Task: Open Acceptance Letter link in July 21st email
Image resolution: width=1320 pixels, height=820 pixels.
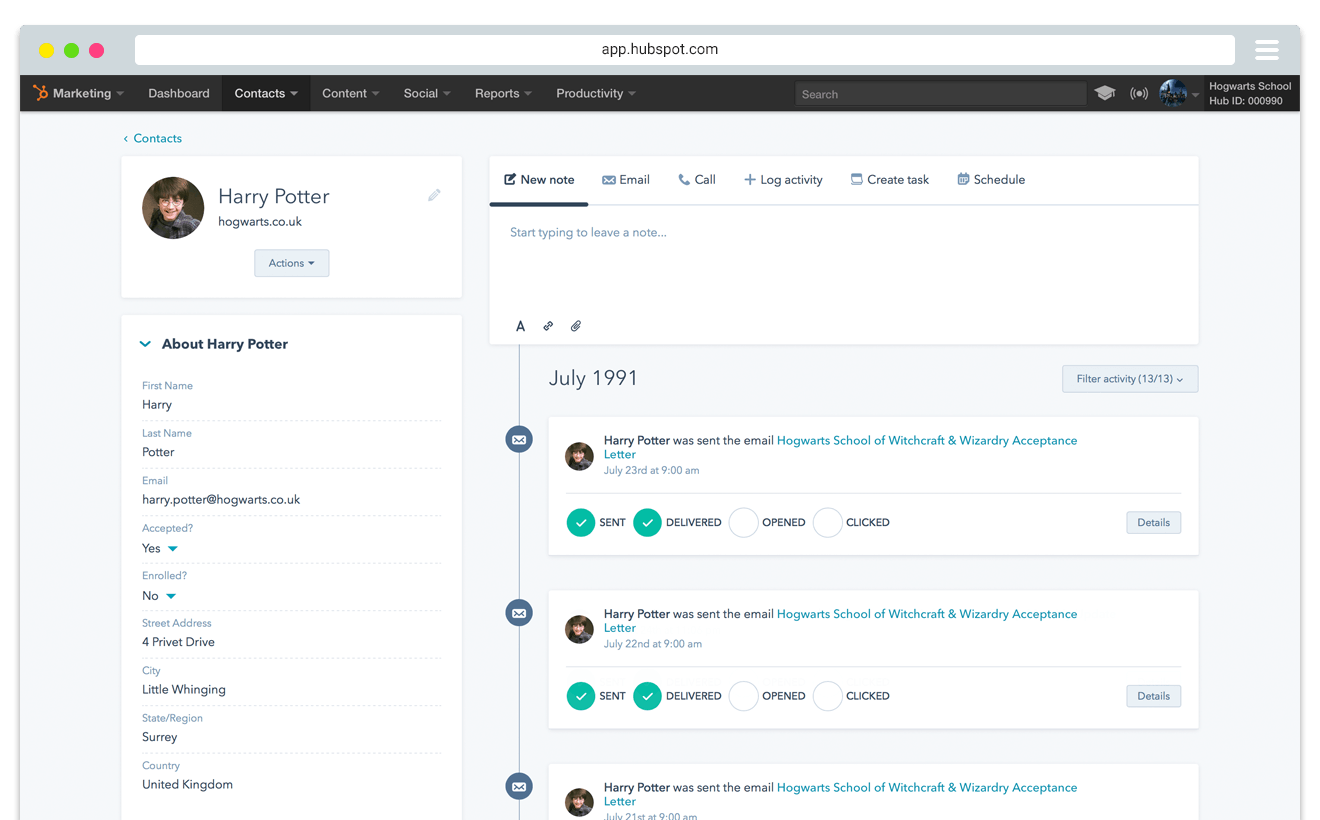Action: point(841,795)
